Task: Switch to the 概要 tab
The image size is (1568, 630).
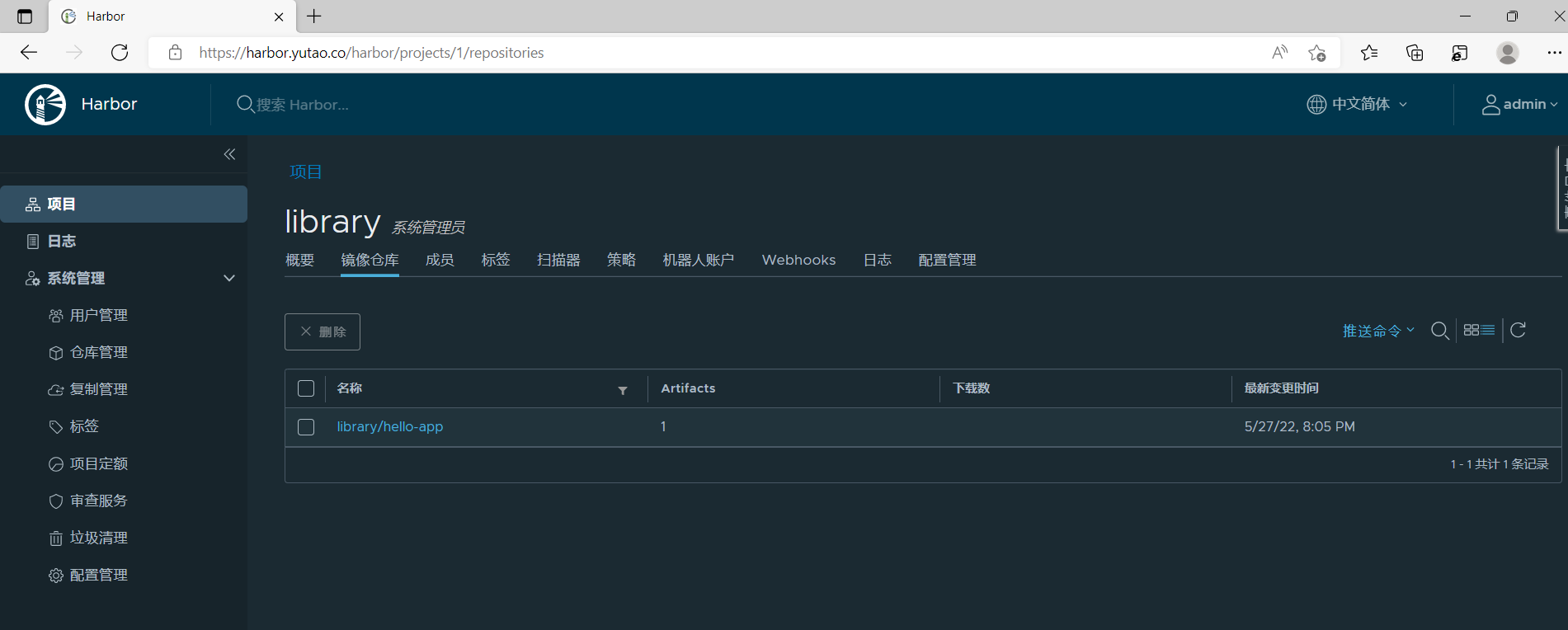Action: coord(299,260)
